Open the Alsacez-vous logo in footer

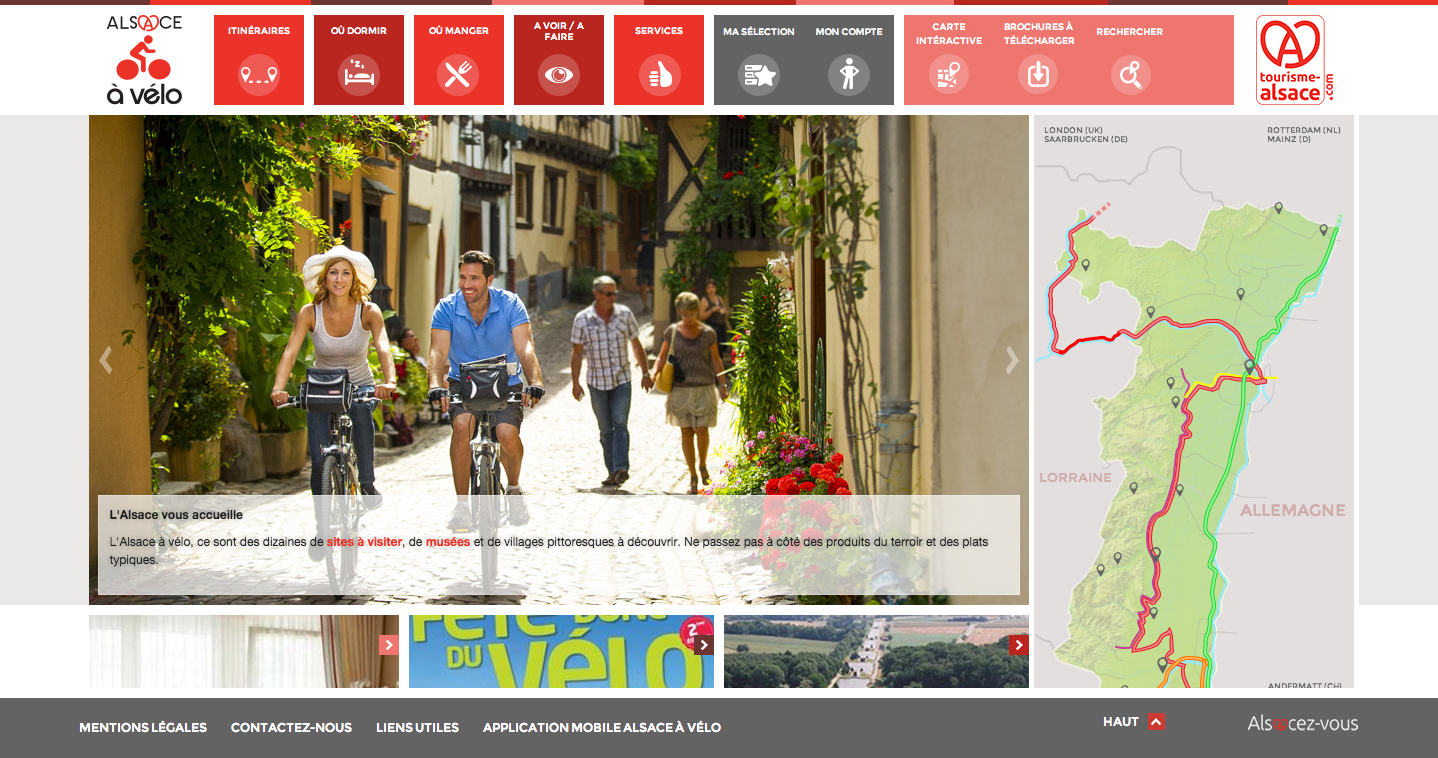(1303, 723)
